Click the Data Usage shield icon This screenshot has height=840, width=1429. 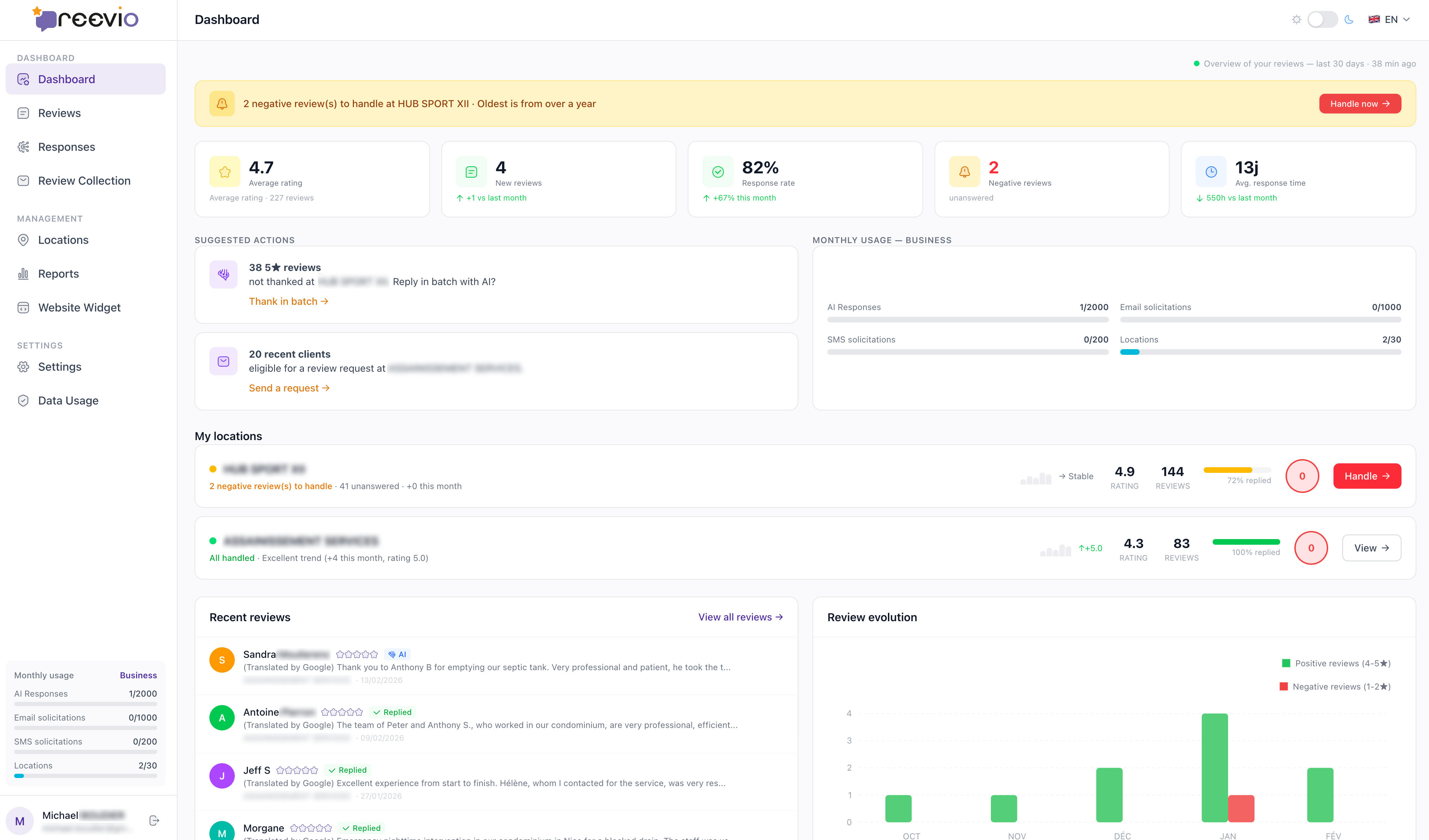[x=23, y=400]
